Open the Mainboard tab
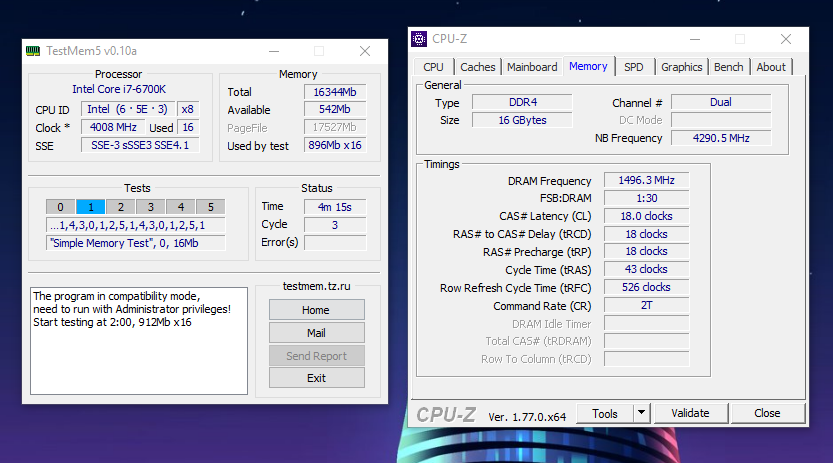833x463 pixels. [x=532, y=67]
